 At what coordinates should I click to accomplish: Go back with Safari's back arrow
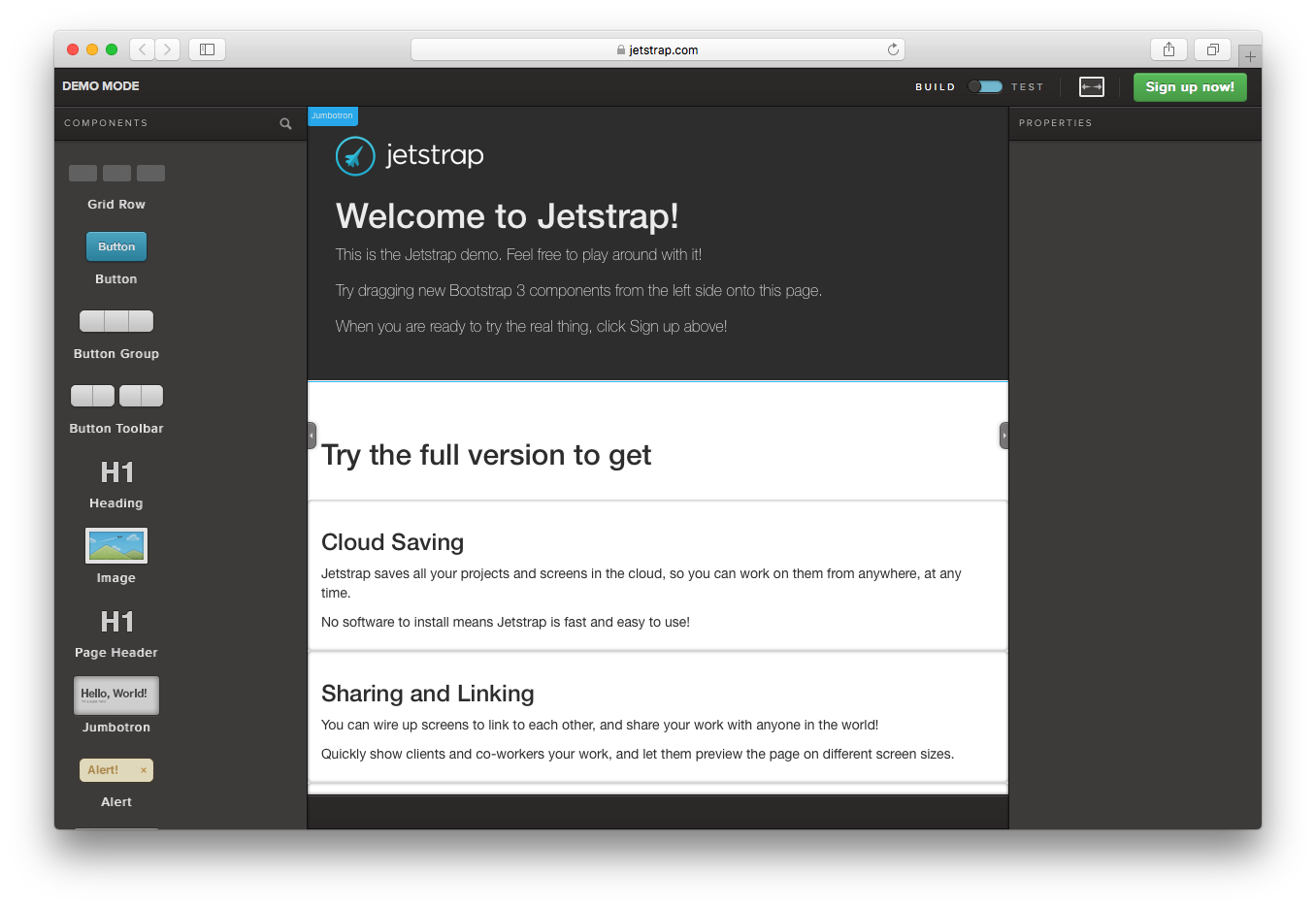[143, 49]
